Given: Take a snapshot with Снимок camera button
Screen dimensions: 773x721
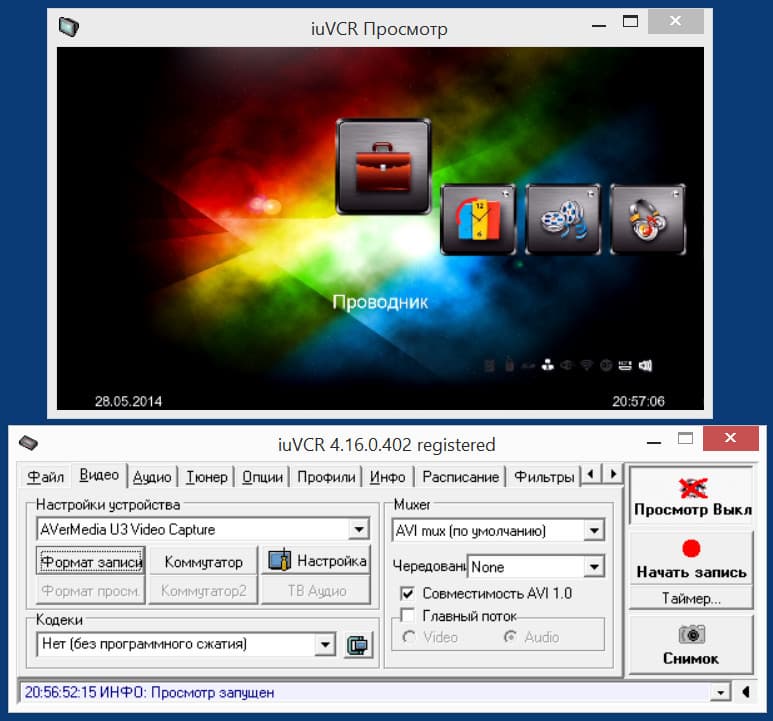Looking at the screenshot, I should 692,644.
